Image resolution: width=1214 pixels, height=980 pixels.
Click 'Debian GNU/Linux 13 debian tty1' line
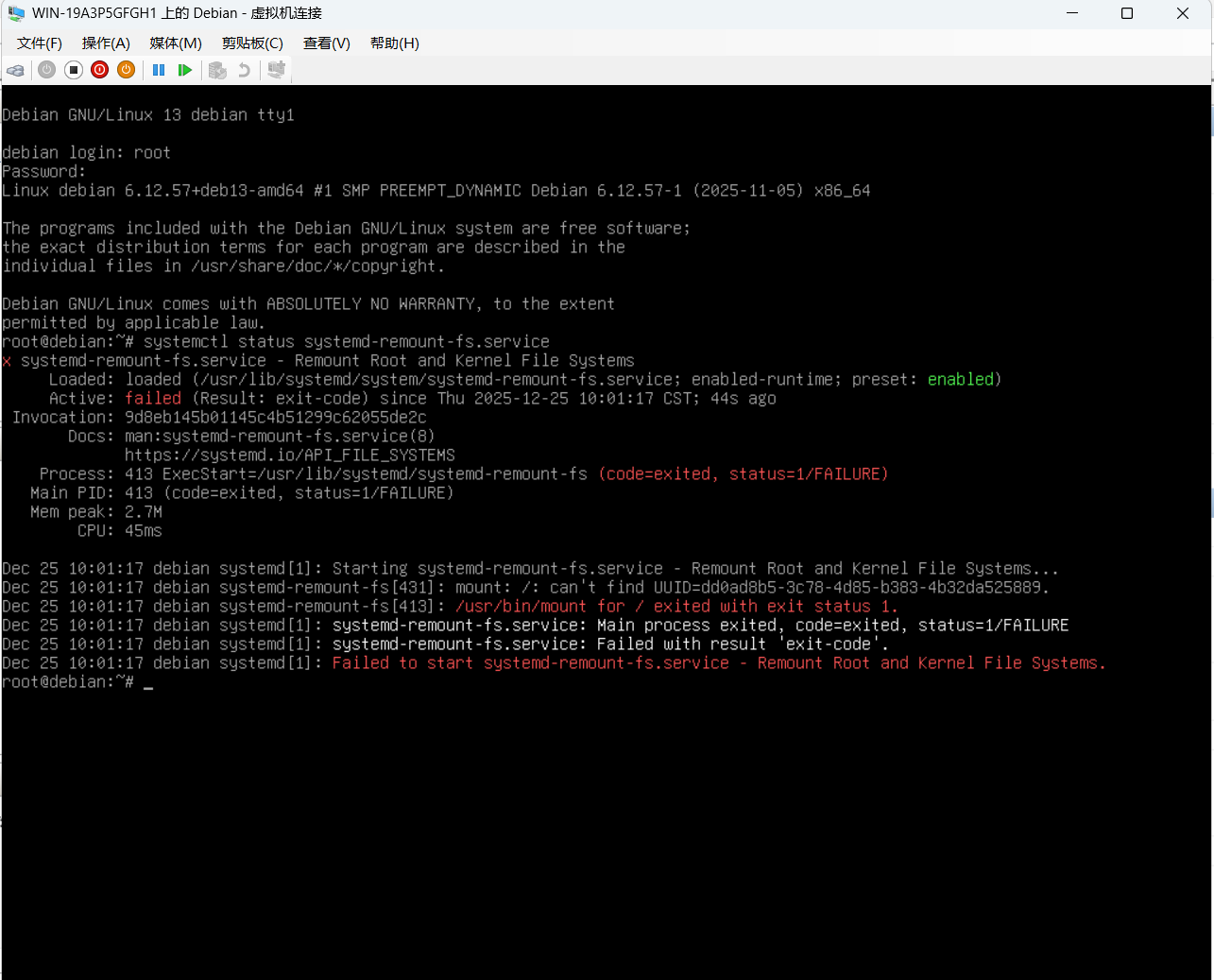(148, 115)
